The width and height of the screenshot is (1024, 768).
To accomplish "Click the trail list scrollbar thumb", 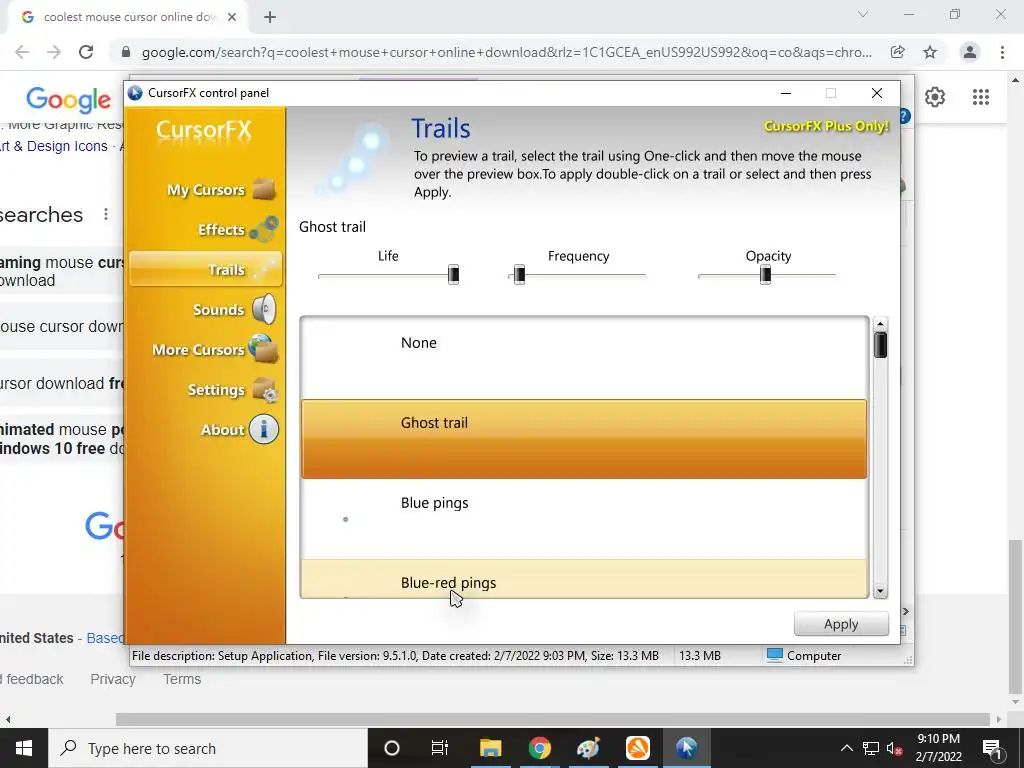I will pyautogui.click(x=880, y=345).
